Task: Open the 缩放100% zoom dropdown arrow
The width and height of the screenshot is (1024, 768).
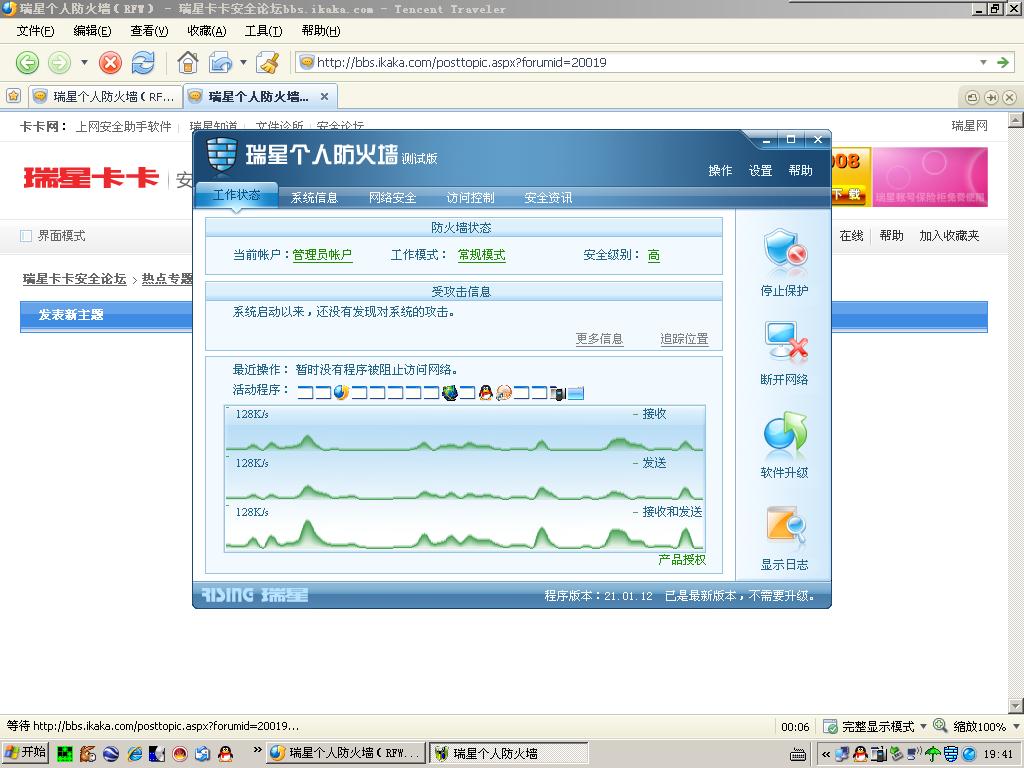Action: click(1016, 726)
